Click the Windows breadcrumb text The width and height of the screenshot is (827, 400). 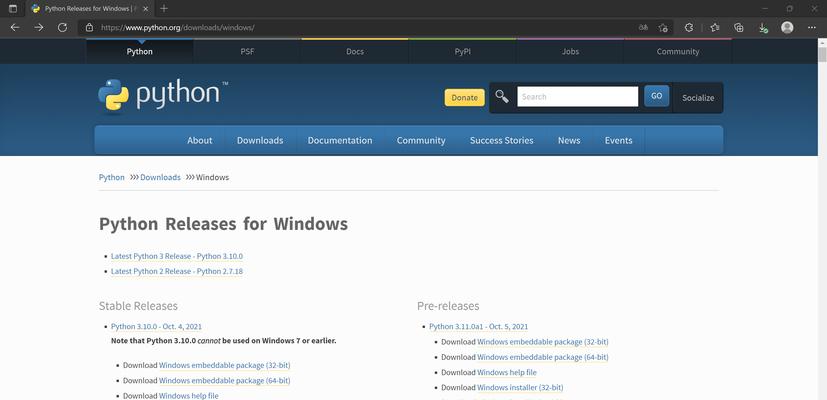click(x=213, y=177)
